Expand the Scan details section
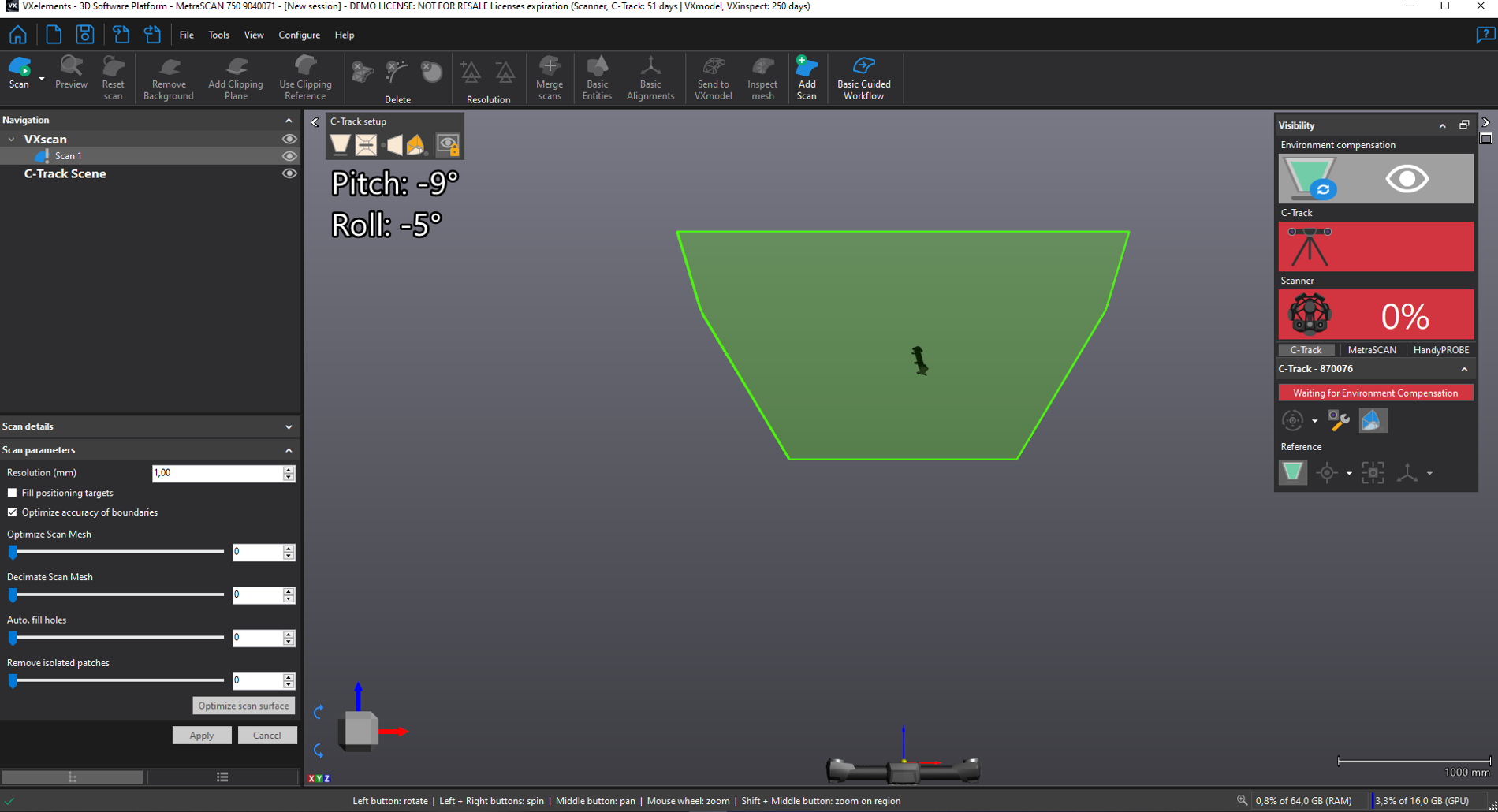This screenshot has width=1498, height=812. pos(289,426)
